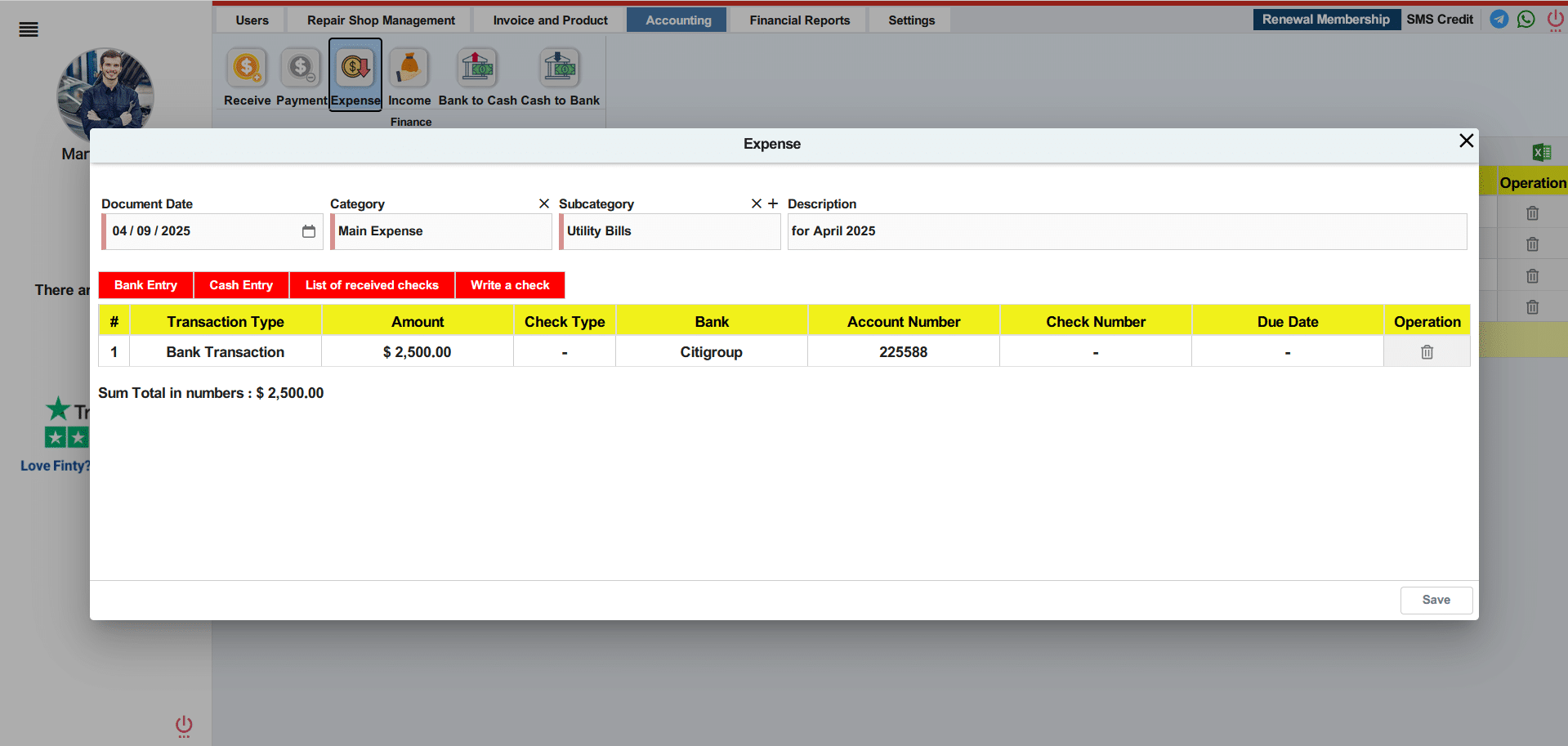Open the Invoice and Product tab
The width and height of the screenshot is (1568, 746).
pyautogui.click(x=550, y=20)
